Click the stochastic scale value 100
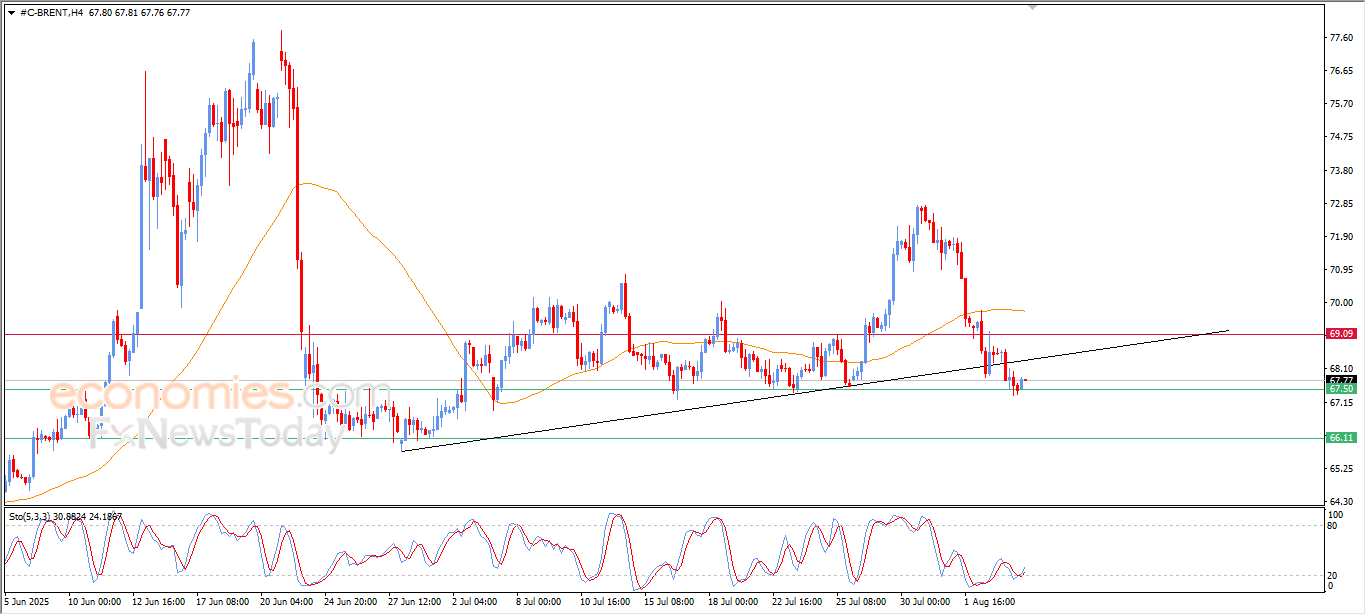This screenshot has width=1366, height=615. coord(1337,514)
